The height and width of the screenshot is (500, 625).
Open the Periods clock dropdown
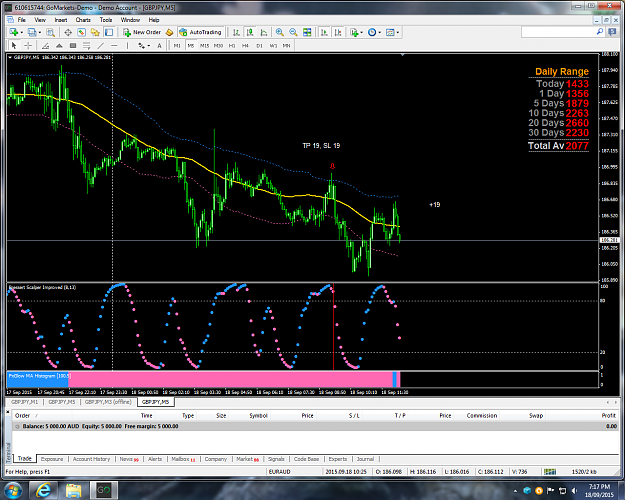[x=374, y=32]
